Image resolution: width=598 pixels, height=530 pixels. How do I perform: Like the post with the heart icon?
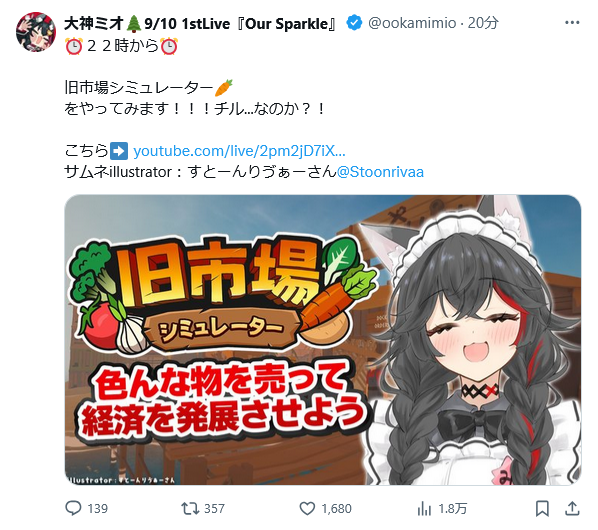click(x=307, y=509)
